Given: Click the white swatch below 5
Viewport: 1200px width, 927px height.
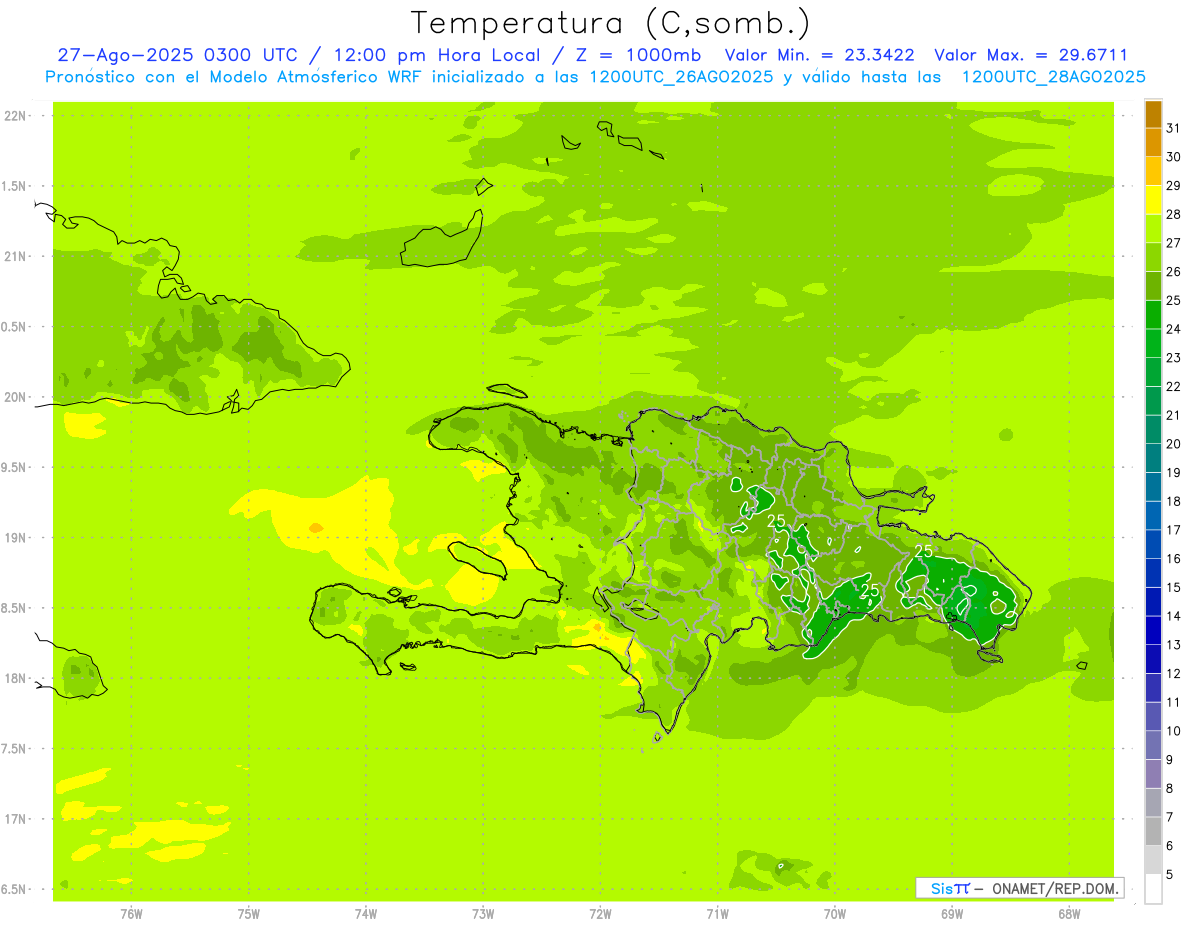Looking at the screenshot, I should point(1153,889).
